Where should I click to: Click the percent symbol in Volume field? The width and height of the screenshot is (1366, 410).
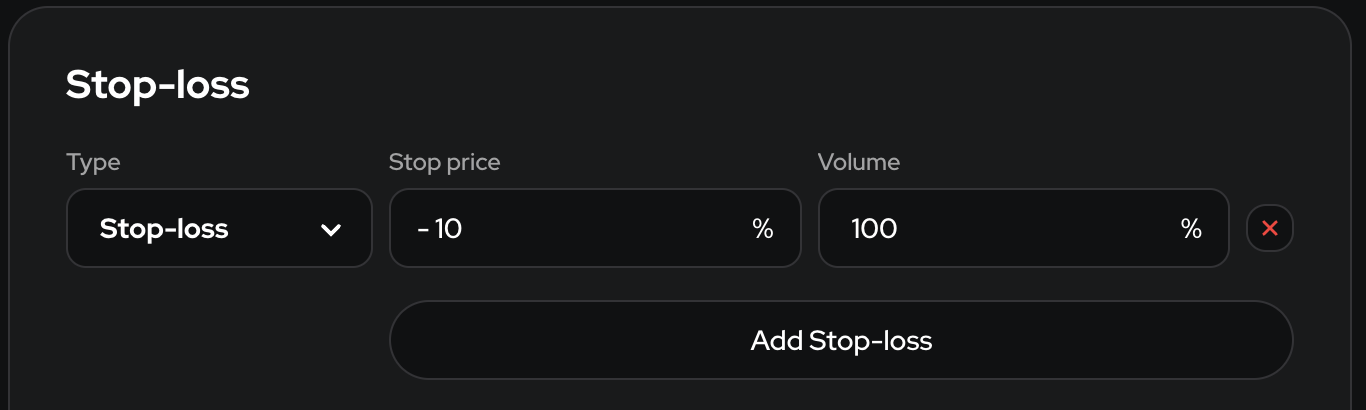point(1191,229)
